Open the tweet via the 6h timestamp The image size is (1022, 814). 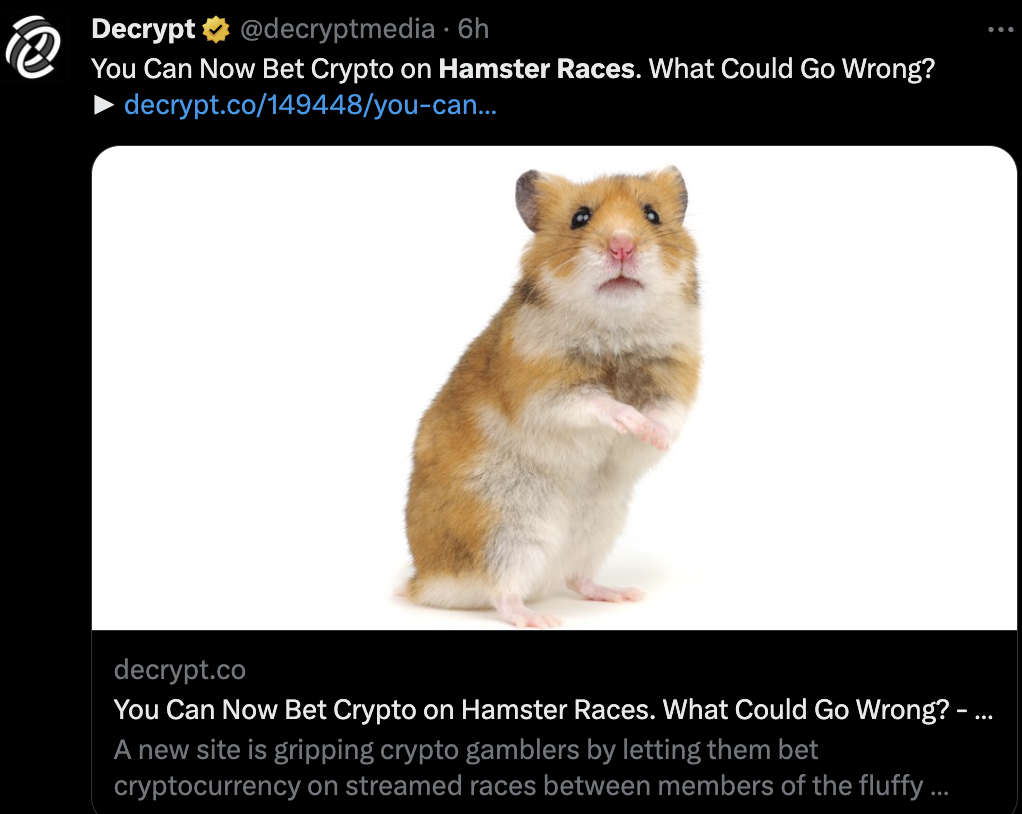click(473, 29)
